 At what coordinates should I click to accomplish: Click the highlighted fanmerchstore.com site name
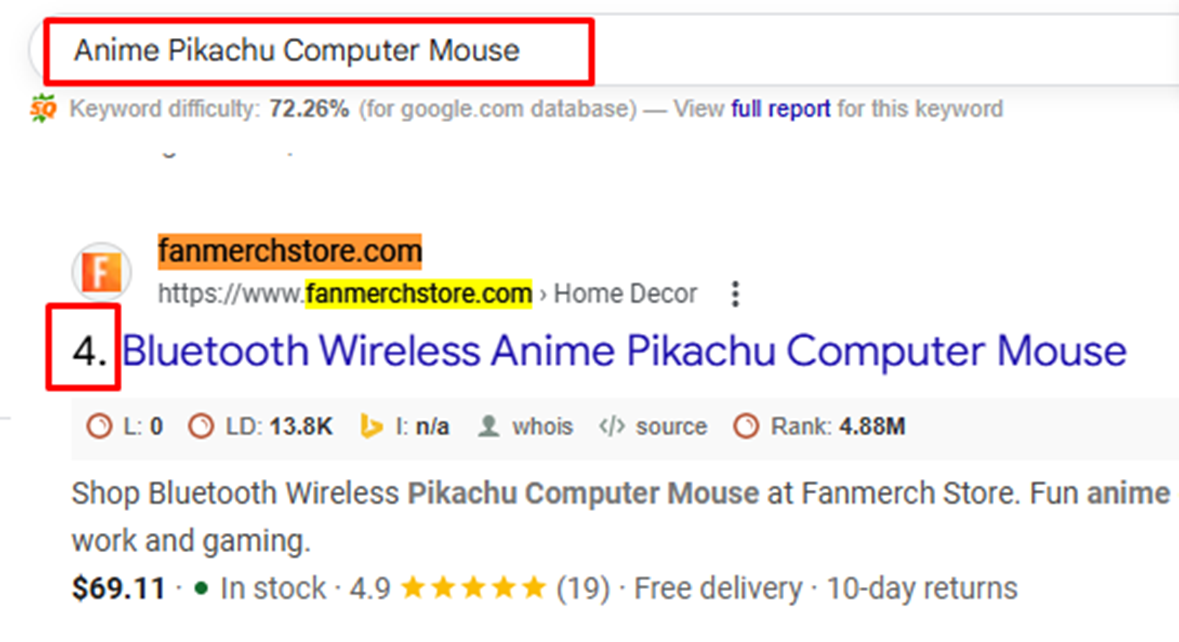coord(289,251)
